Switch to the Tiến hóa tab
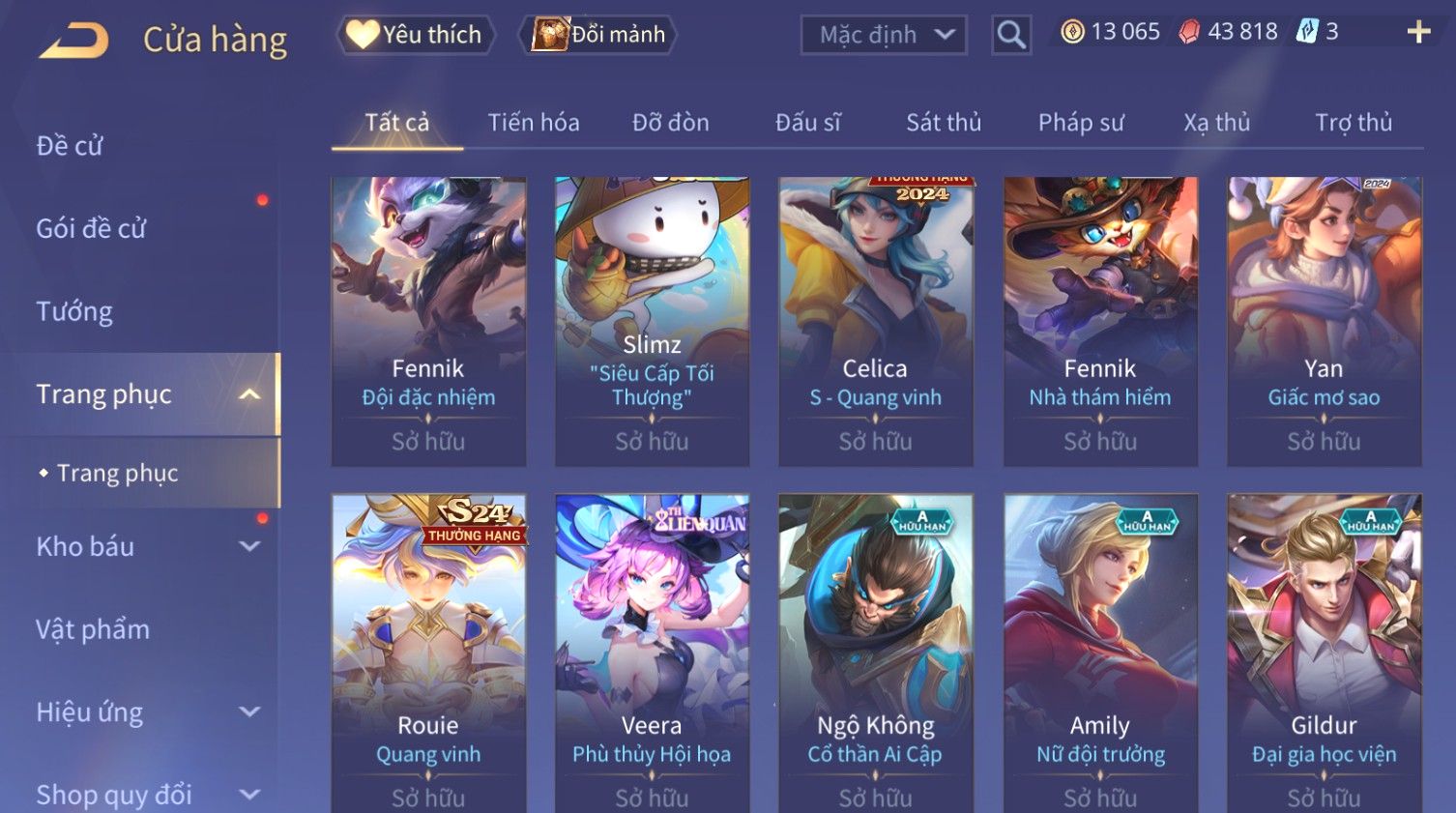 (534, 123)
